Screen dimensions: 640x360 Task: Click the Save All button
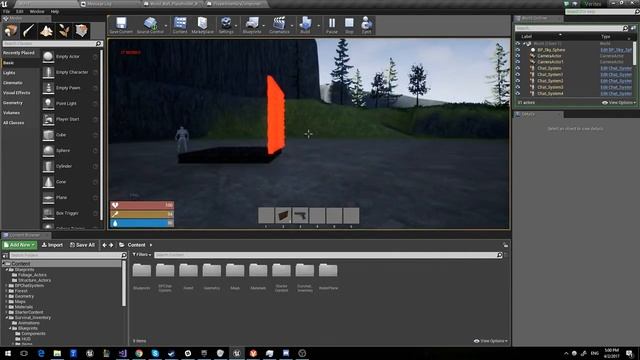coord(82,245)
